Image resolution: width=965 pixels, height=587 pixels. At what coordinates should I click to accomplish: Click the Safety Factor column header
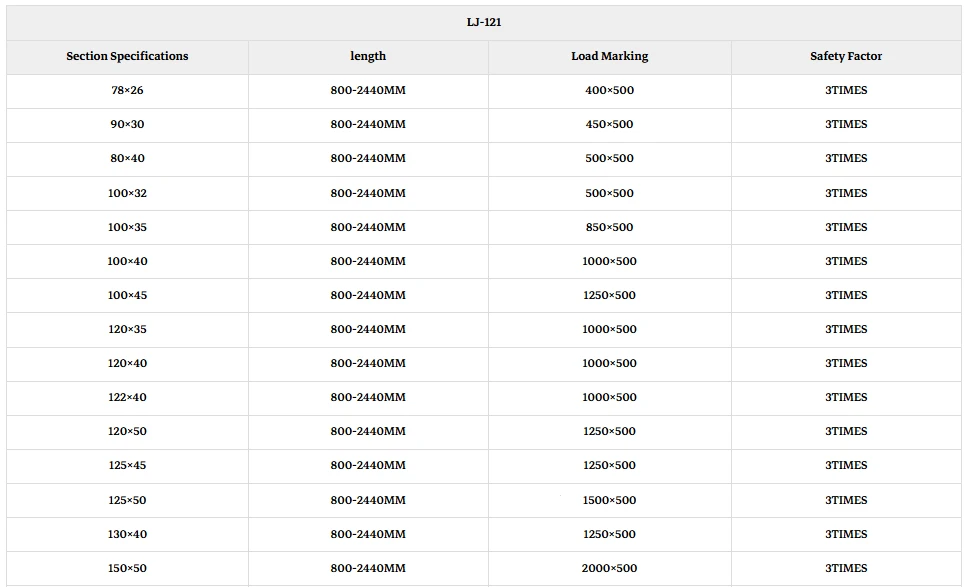[x=846, y=56]
